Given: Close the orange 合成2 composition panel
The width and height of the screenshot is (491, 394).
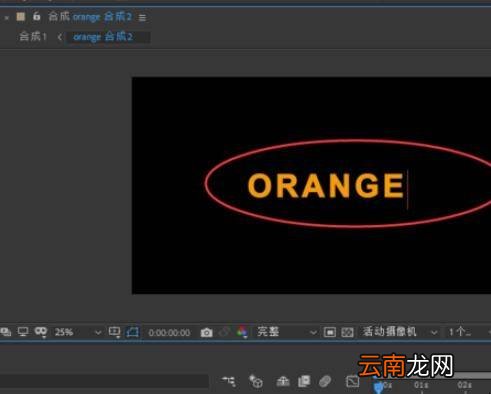Looking at the screenshot, I should tap(6, 18).
